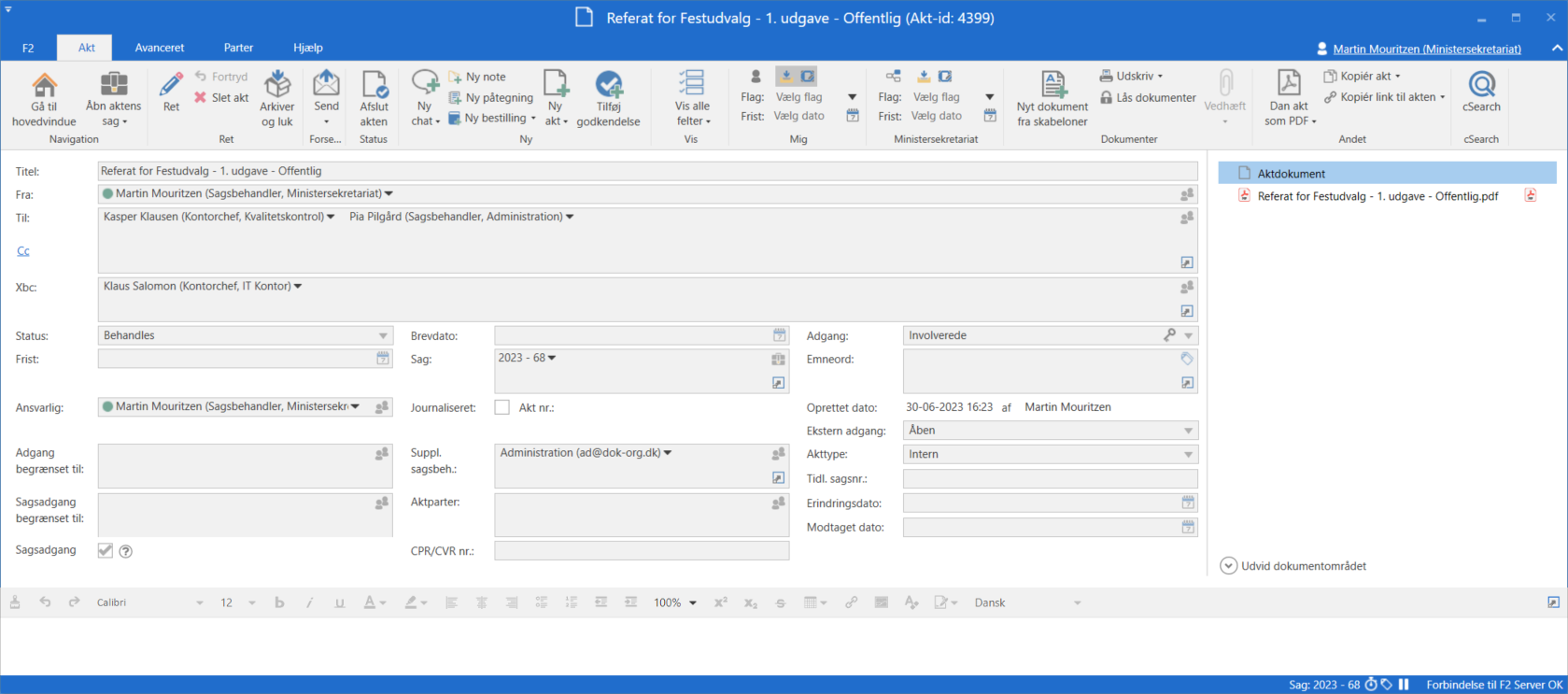Click the undo icon in the editor toolbar
Screen dimensions: 1568x694
coord(45,602)
